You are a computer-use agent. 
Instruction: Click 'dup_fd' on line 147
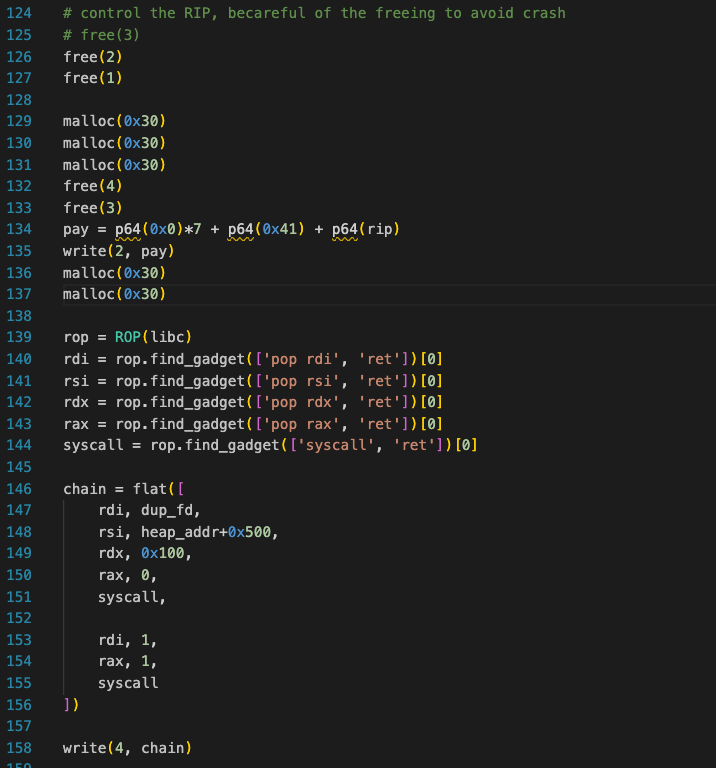click(x=167, y=510)
